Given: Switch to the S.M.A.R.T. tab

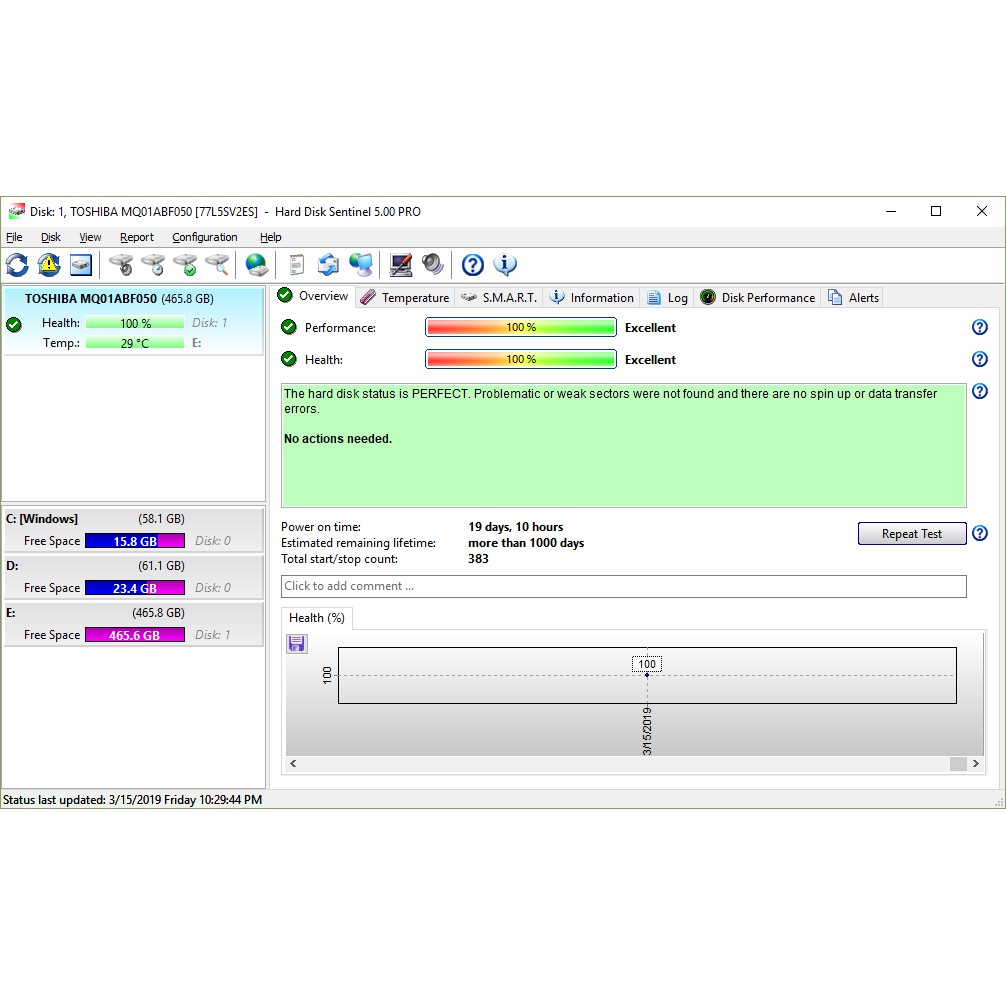Looking at the screenshot, I should coord(499,298).
